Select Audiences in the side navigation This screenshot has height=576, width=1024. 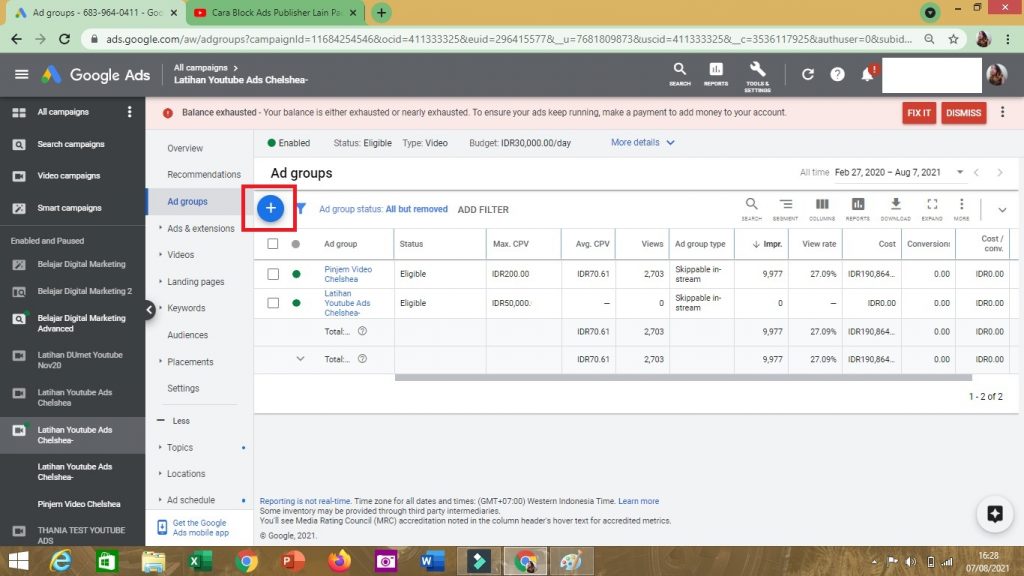coord(187,335)
